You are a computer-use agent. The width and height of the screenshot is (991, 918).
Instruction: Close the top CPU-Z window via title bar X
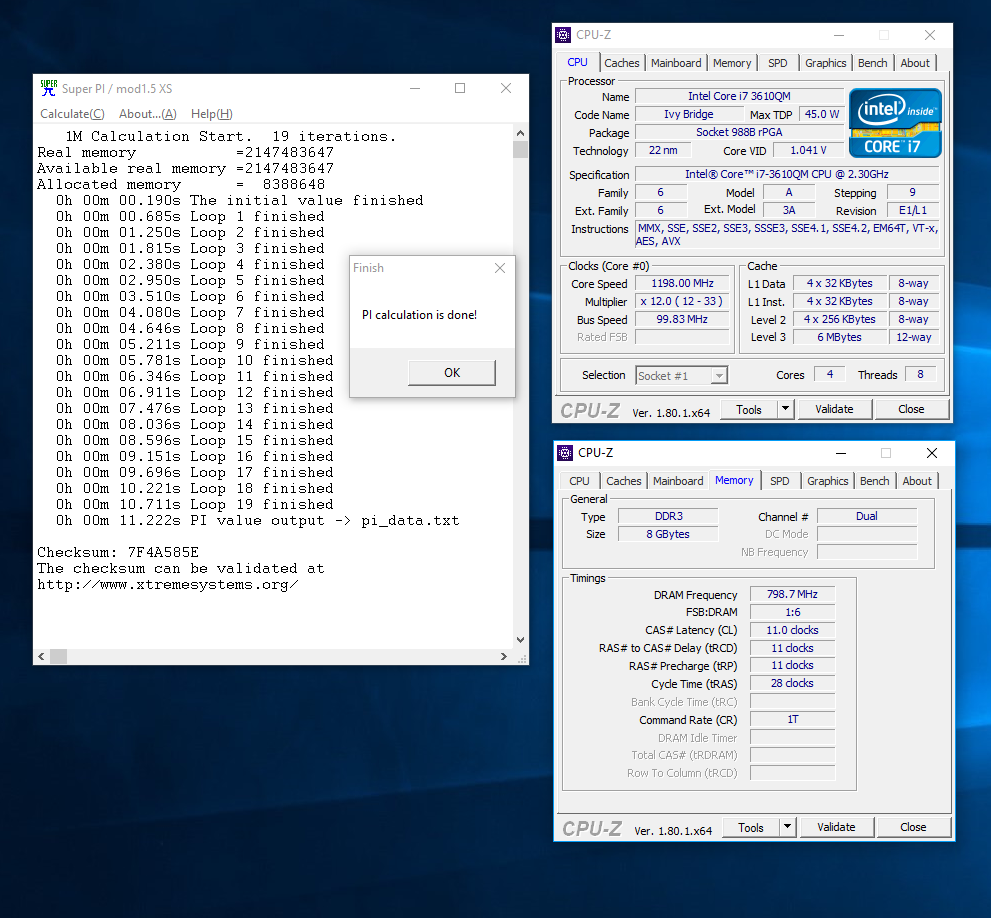click(x=930, y=35)
